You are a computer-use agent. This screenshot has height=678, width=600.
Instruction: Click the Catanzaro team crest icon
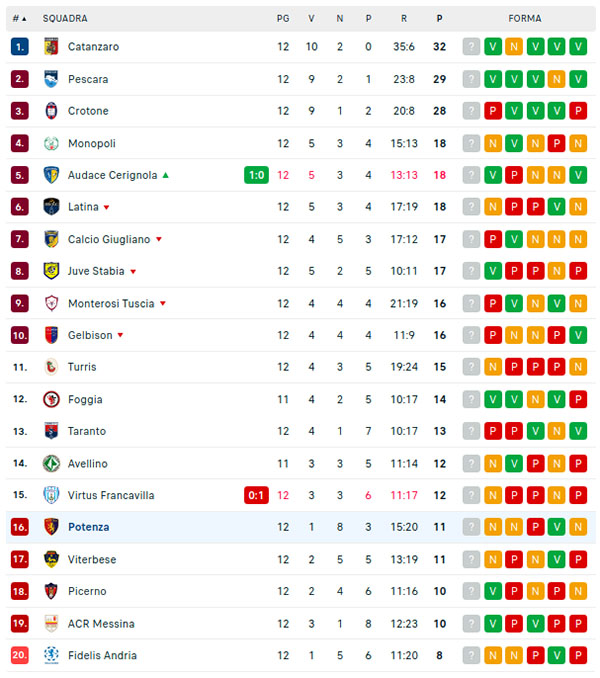[51, 47]
